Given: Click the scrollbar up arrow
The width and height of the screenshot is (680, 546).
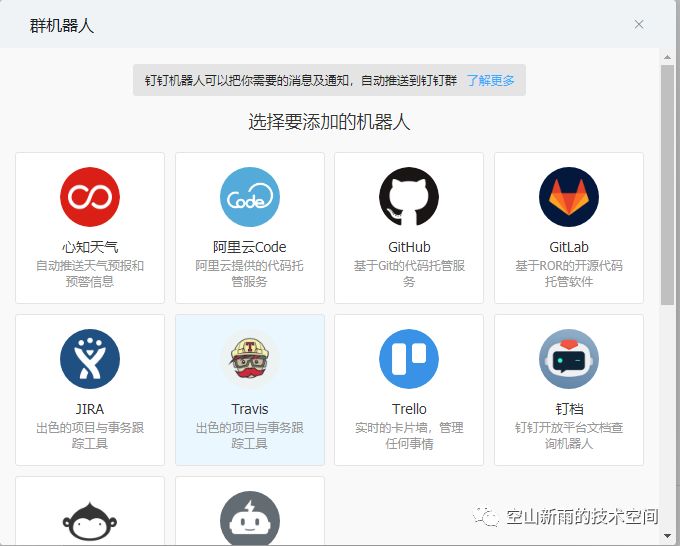Looking at the screenshot, I should tap(667, 57).
